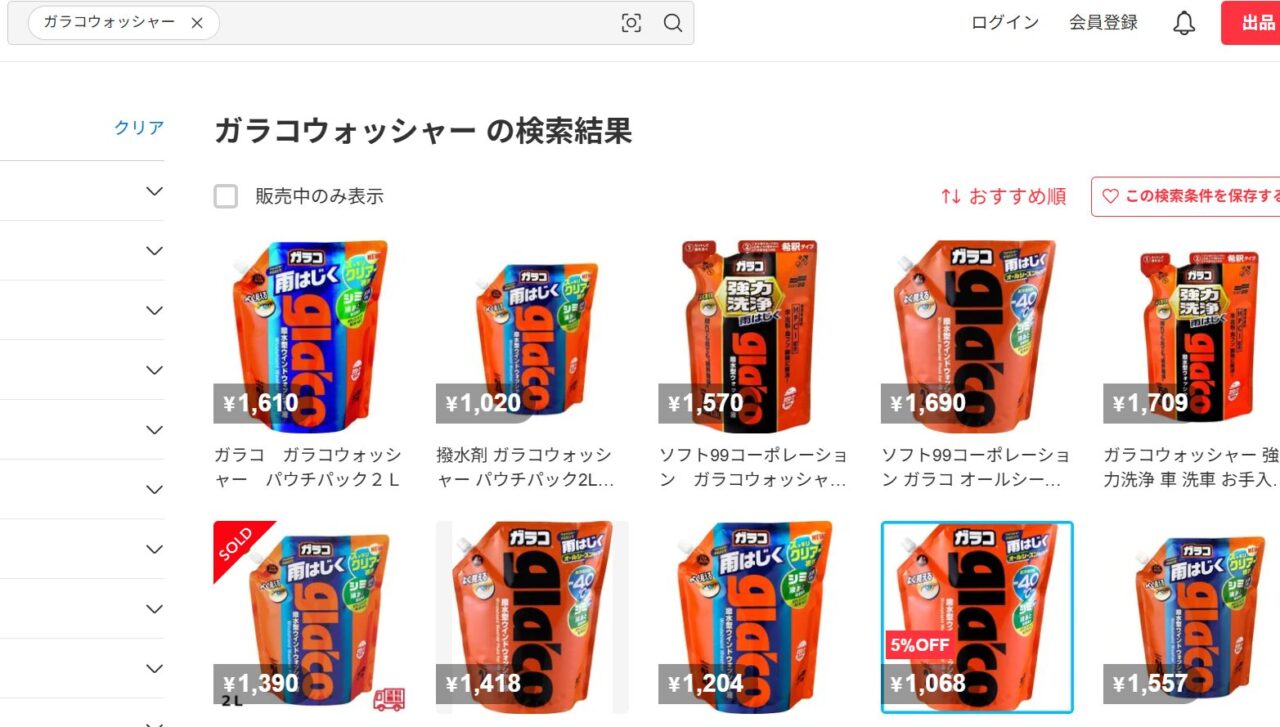Screen dimensions: 1280x727
Task: Go to 会員登録
Action: coord(1104,23)
